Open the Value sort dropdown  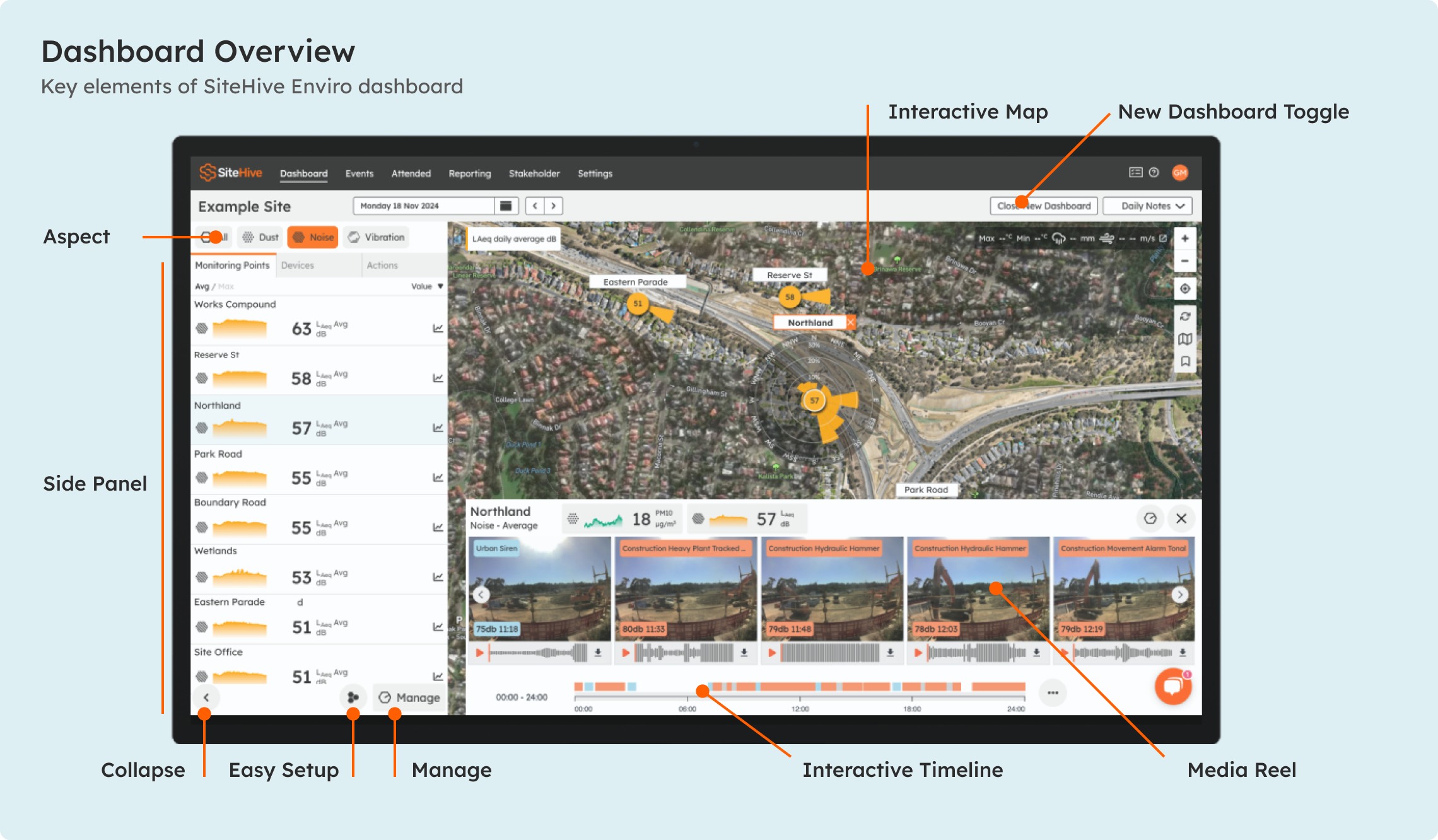pyautogui.click(x=427, y=286)
